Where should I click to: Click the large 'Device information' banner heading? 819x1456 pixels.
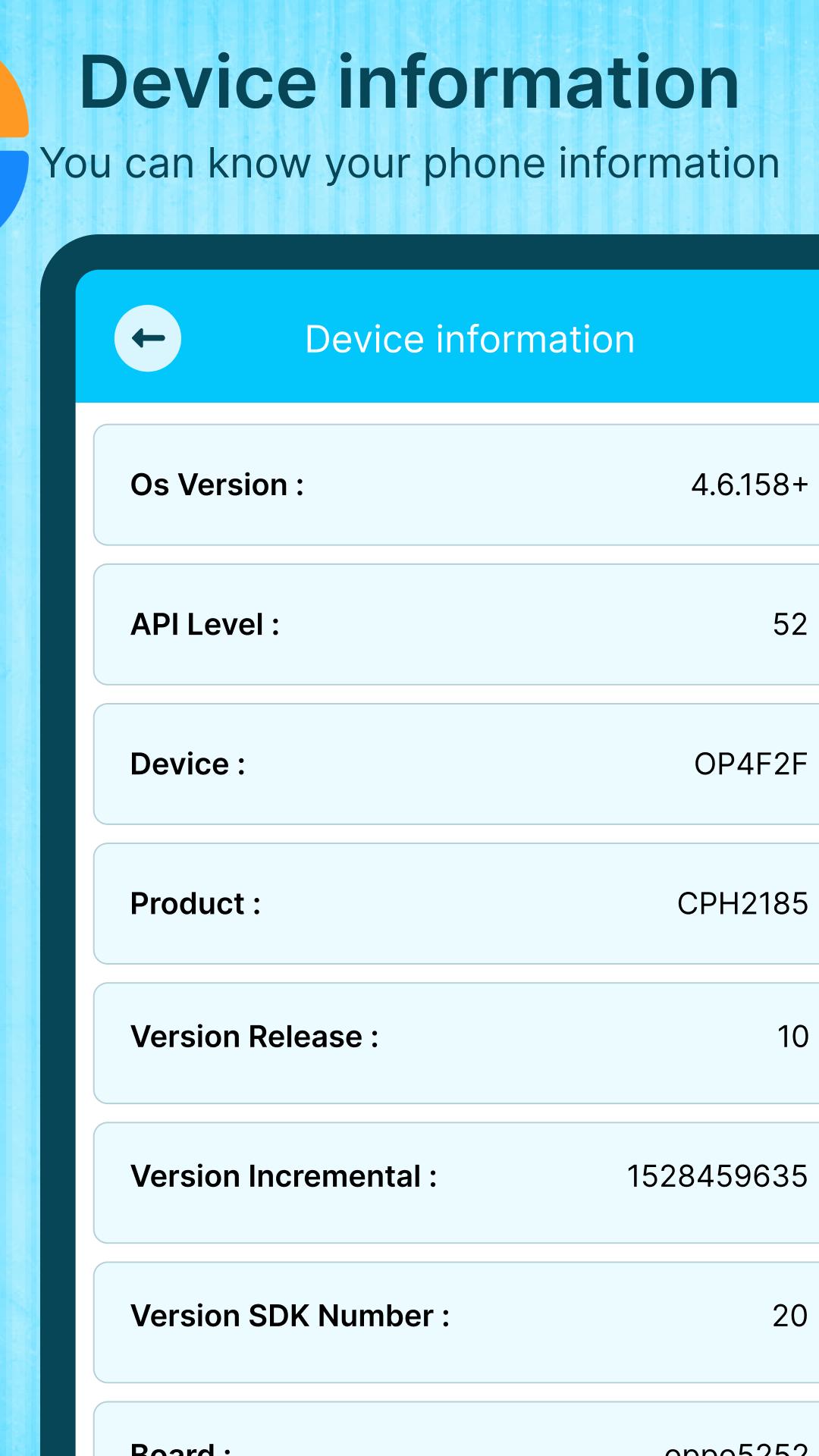click(409, 82)
